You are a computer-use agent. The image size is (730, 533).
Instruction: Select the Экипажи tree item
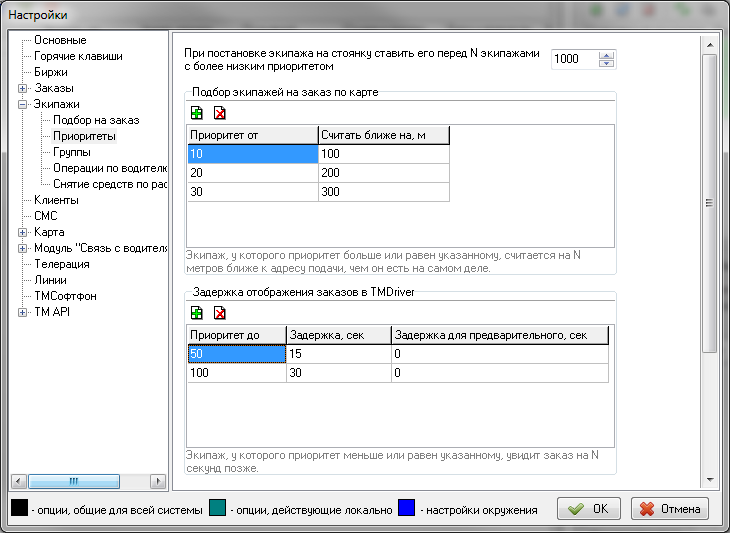pos(56,104)
